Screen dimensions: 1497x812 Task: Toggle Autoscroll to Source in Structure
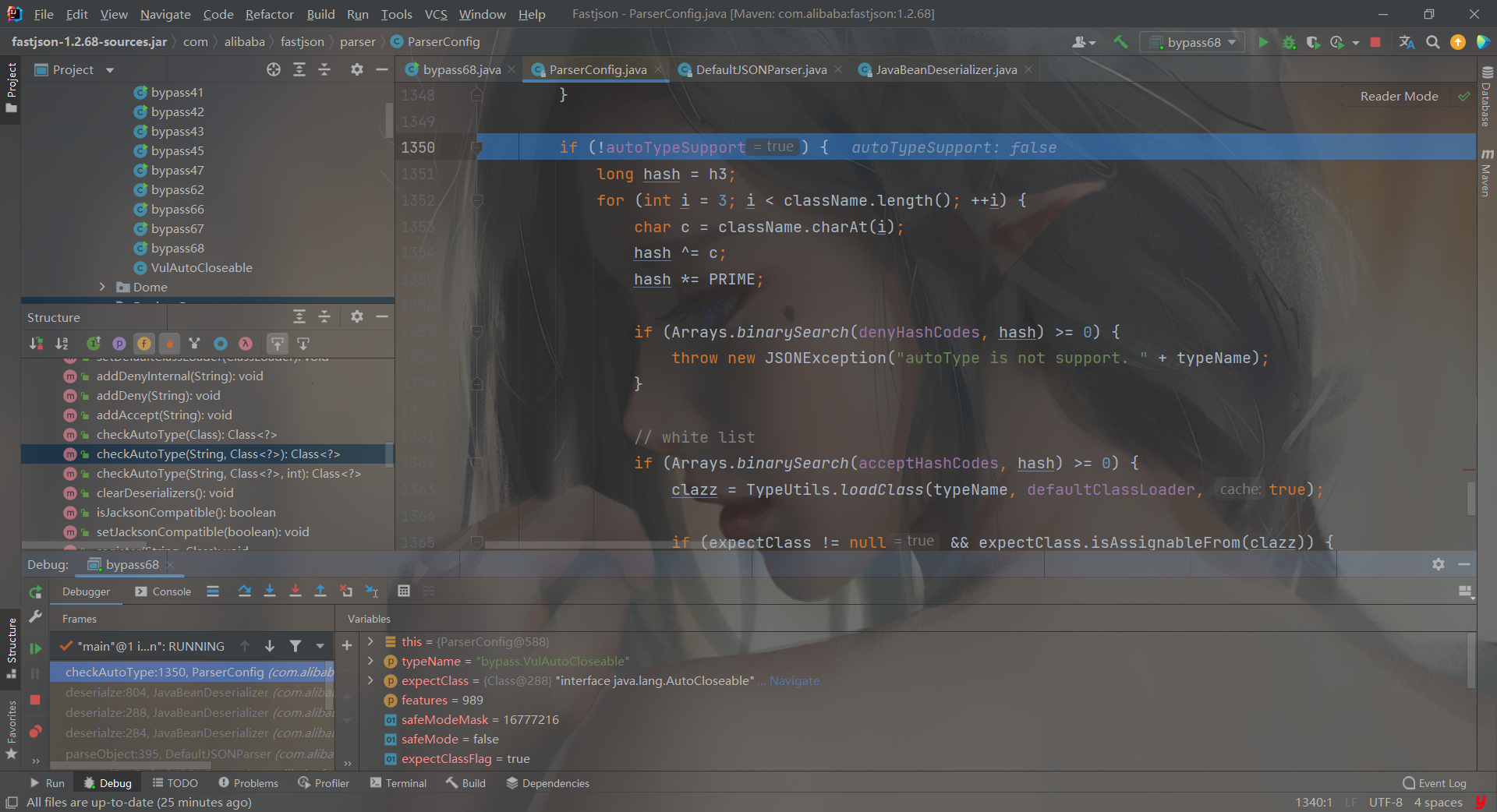click(x=278, y=343)
